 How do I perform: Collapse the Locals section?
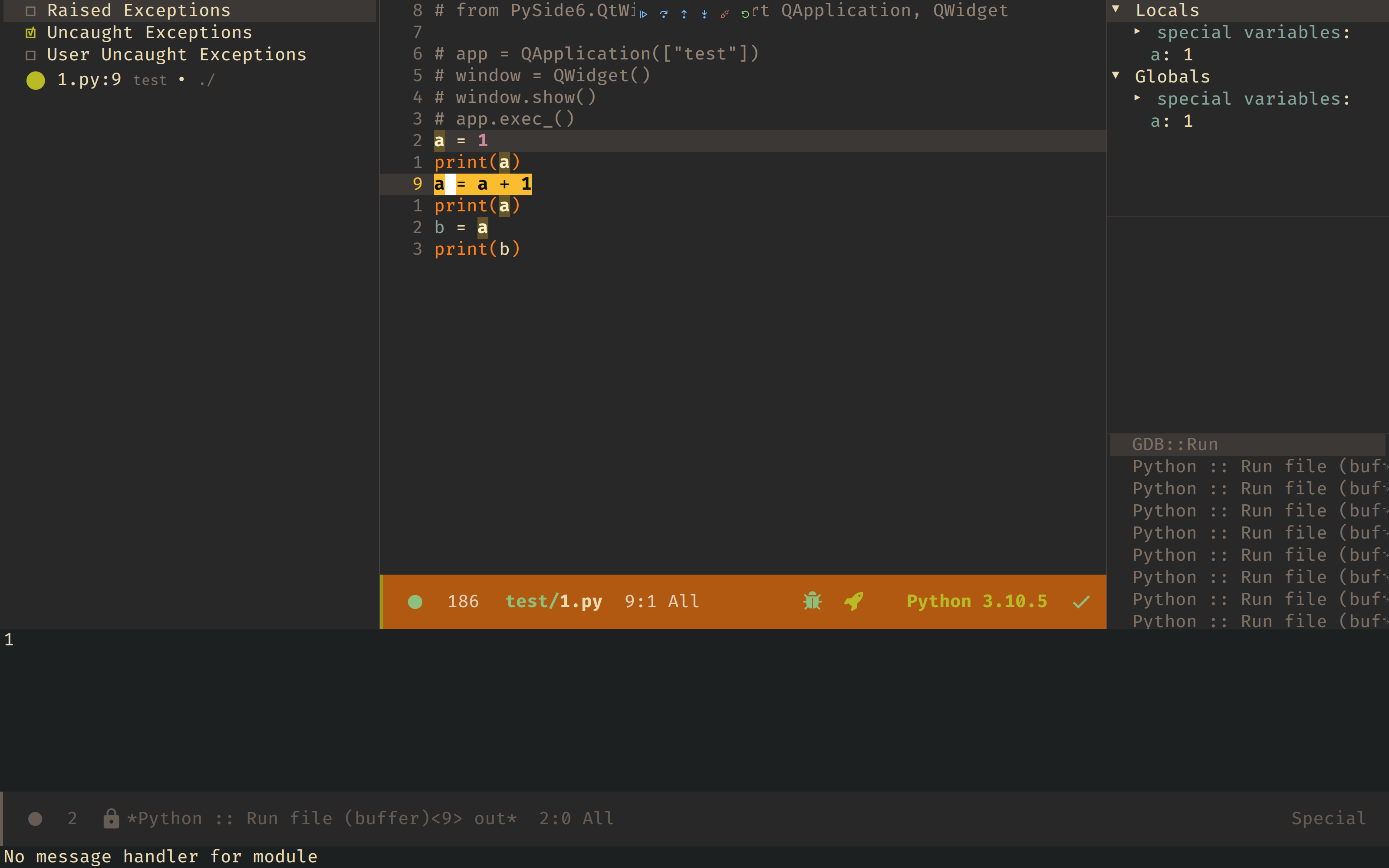pyautogui.click(x=1116, y=9)
